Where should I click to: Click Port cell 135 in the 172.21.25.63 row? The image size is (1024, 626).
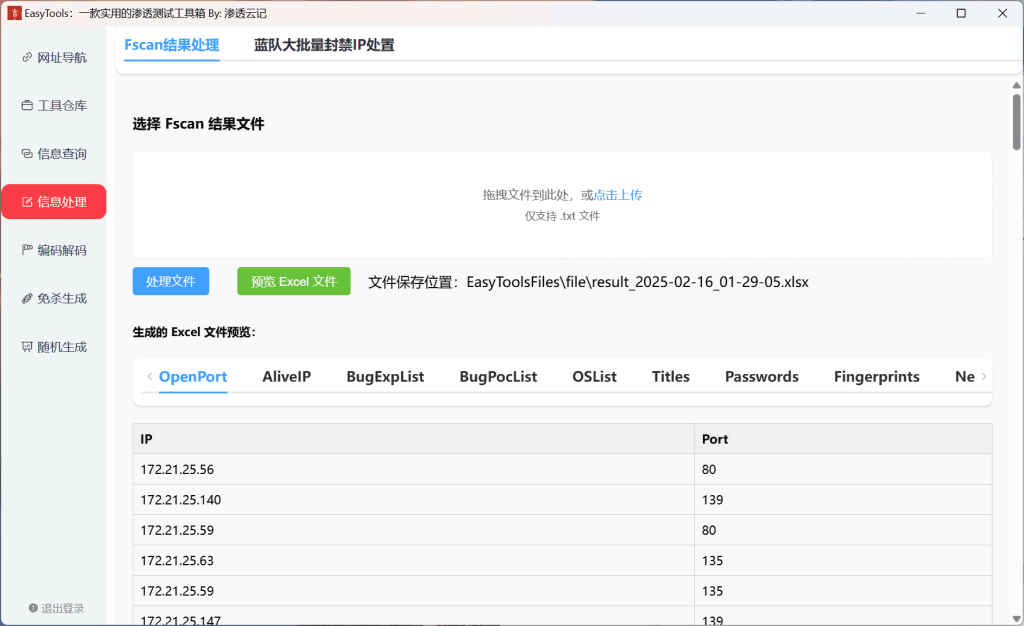(x=843, y=561)
